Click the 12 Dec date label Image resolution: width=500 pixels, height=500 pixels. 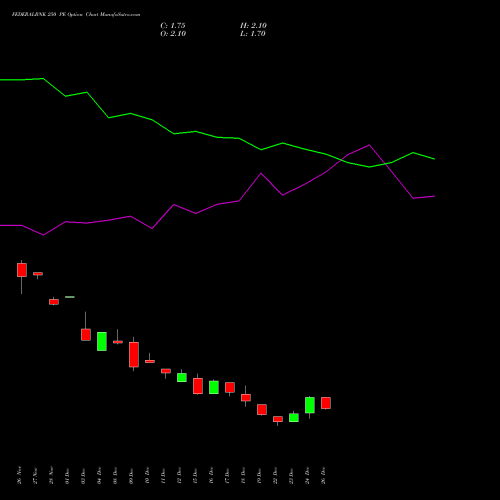[x=179, y=476]
